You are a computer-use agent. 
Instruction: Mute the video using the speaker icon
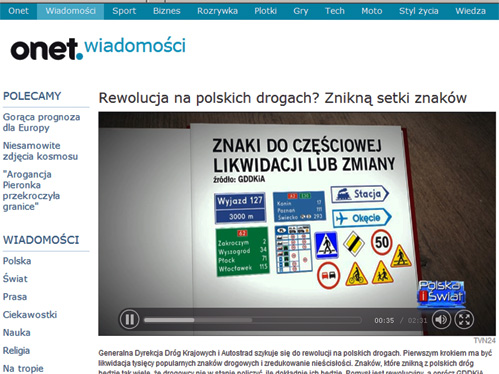[x=441, y=320]
